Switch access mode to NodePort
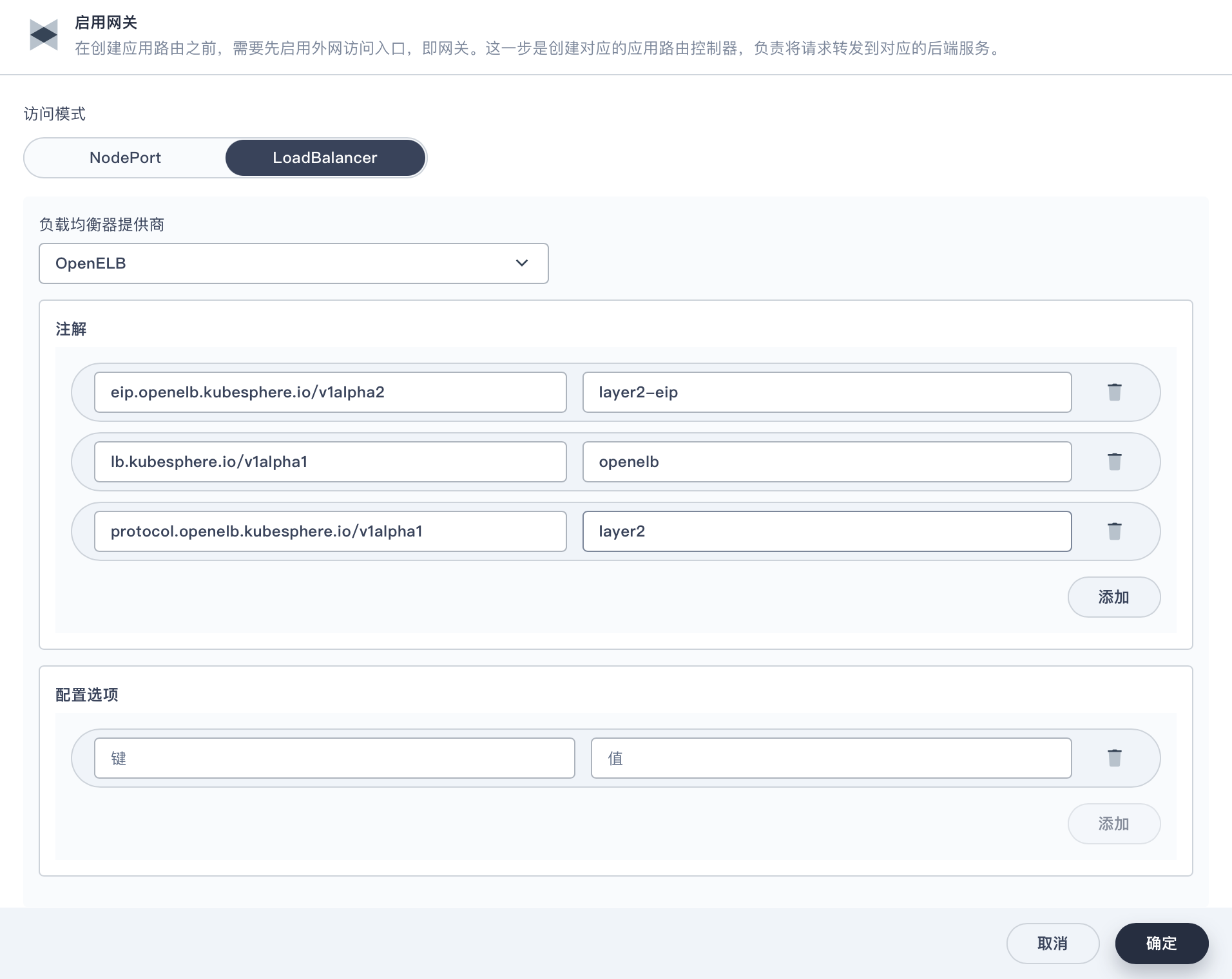This screenshot has width=1232, height=979. tap(125, 158)
